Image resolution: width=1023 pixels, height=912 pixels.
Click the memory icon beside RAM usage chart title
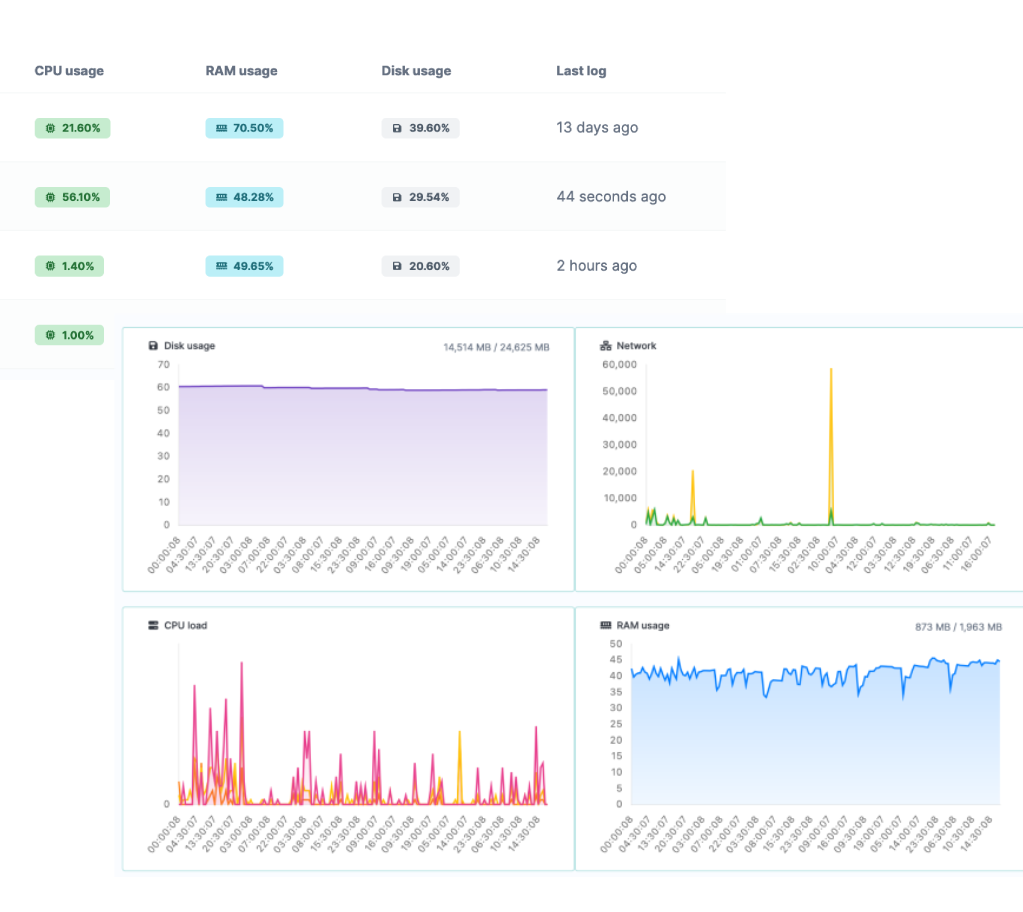[606, 626]
